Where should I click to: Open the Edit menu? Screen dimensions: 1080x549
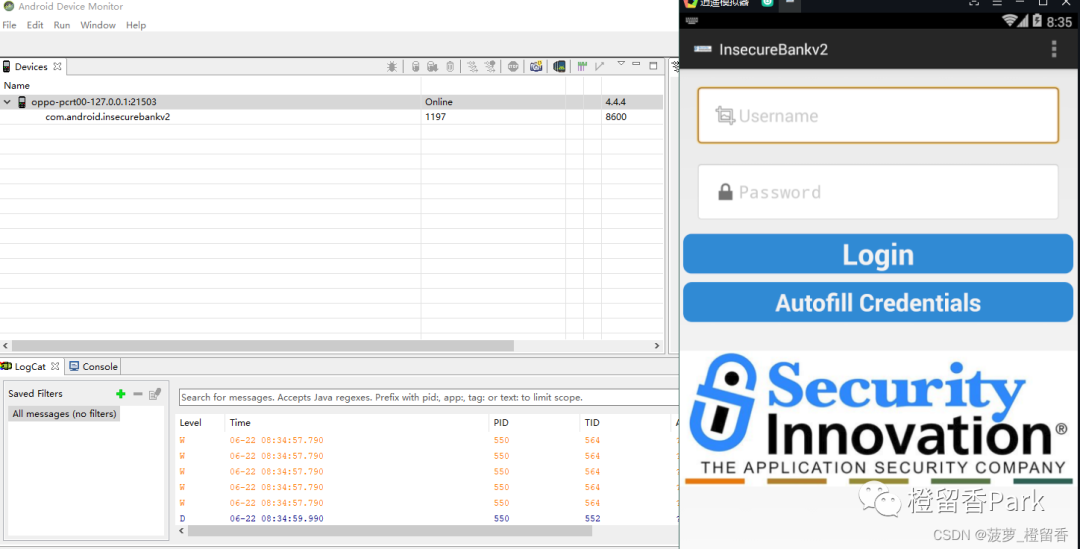click(x=35, y=25)
